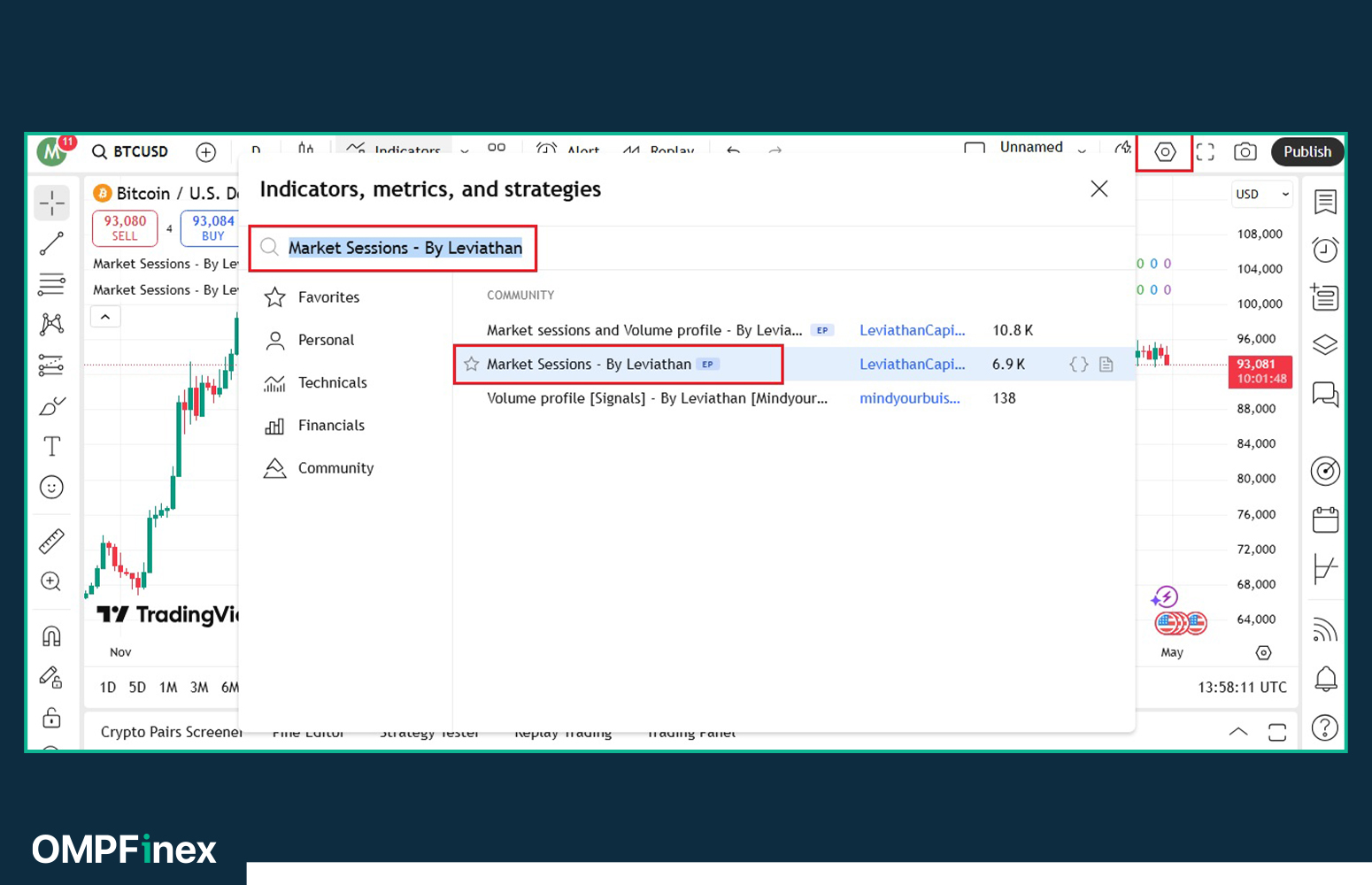The width and height of the screenshot is (1372, 885).
Task: Open the Unnamed layout name
Action: click(1031, 147)
